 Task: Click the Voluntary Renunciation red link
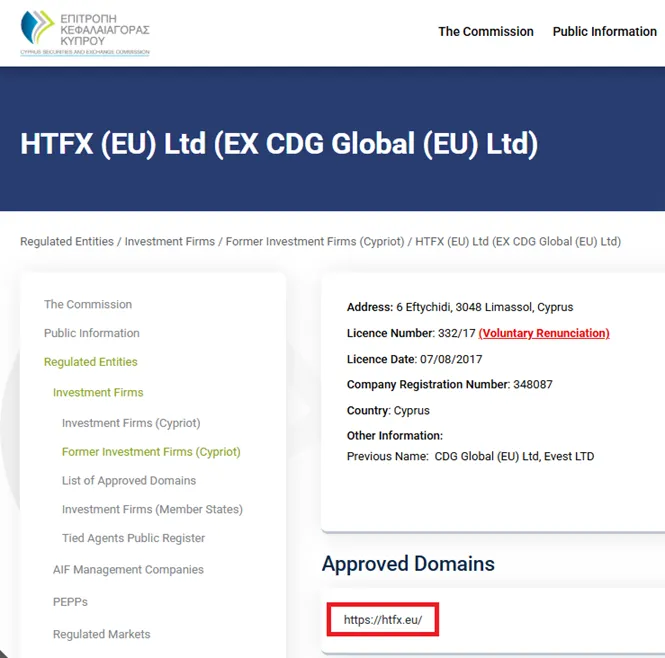[x=544, y=333]
